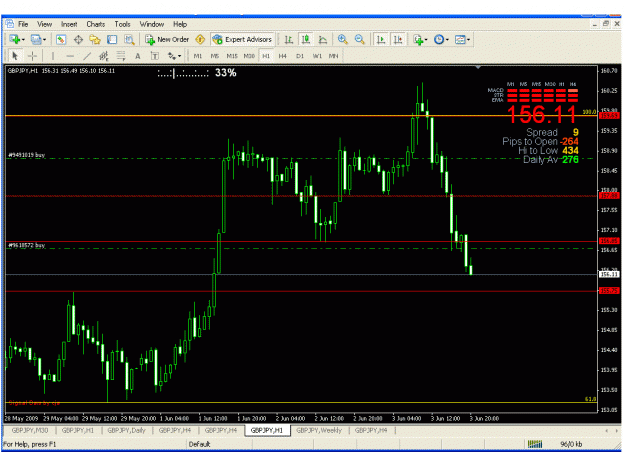Click the Profiles toolbar icon
This screenshot has height=452, width=625.
[36, 39]
